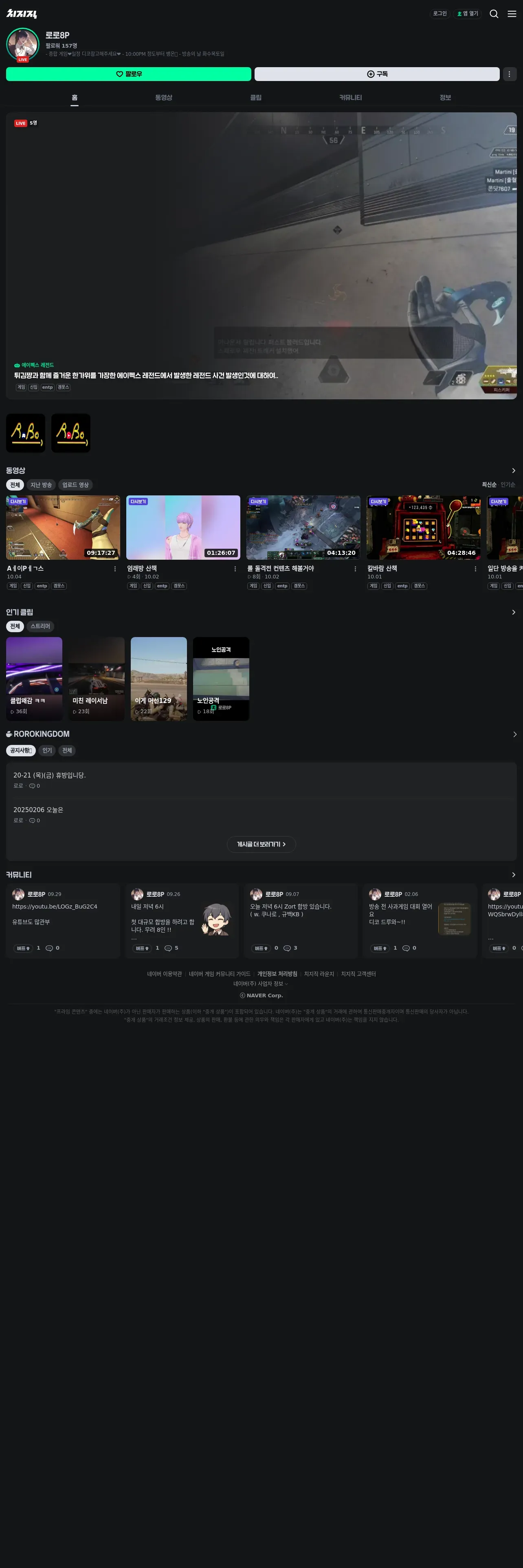The height and width of the screenshot is (1568, 523).
Task: Switch to the 클립 tab
Action: 256,97
